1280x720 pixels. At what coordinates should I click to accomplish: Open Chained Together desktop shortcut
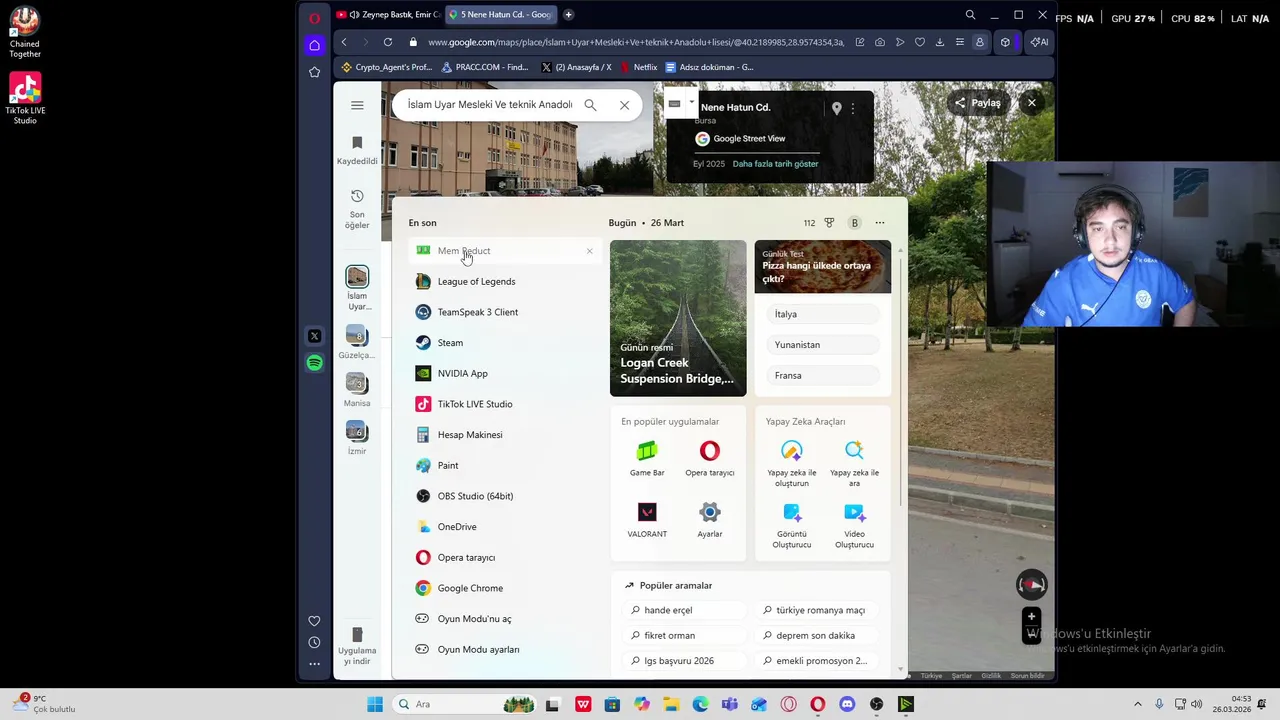pyautogui.click(x=25, y=33)
